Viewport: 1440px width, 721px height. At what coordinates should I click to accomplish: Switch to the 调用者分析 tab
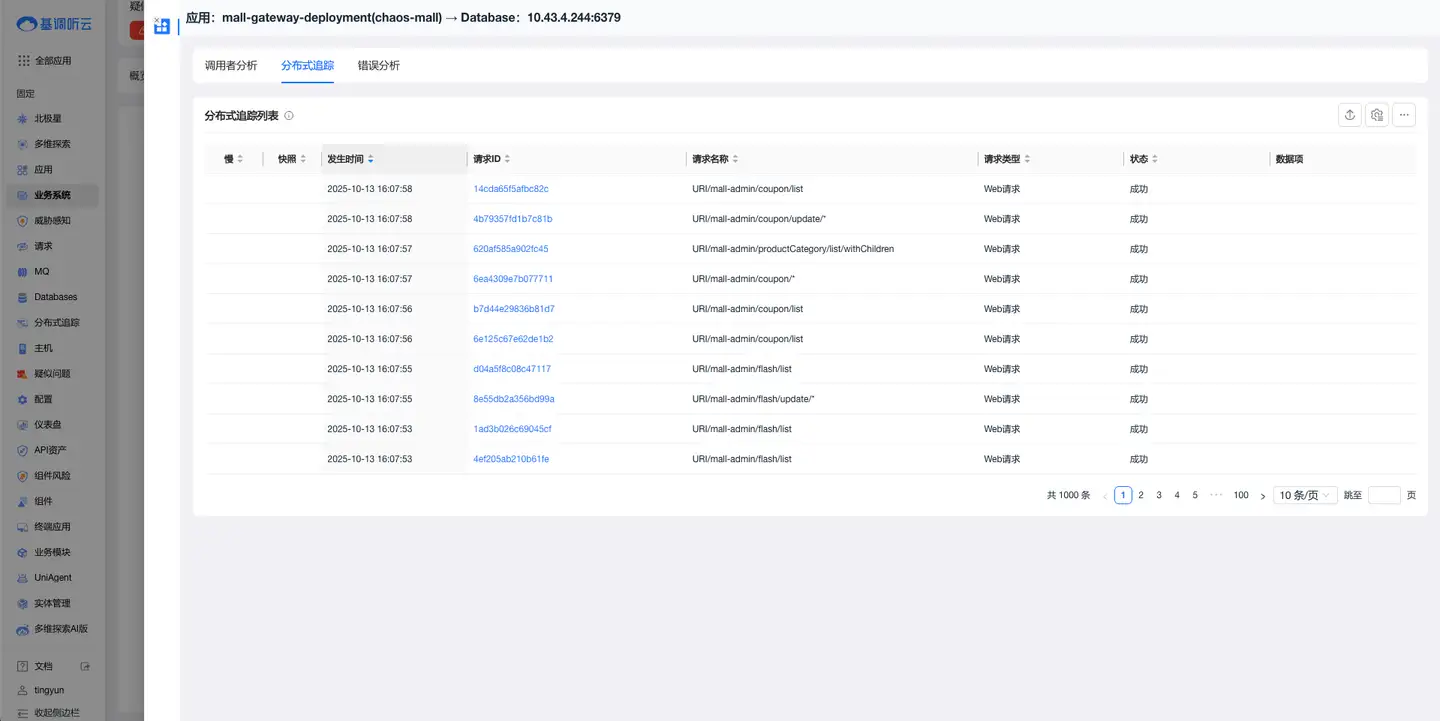pos(231,65)
